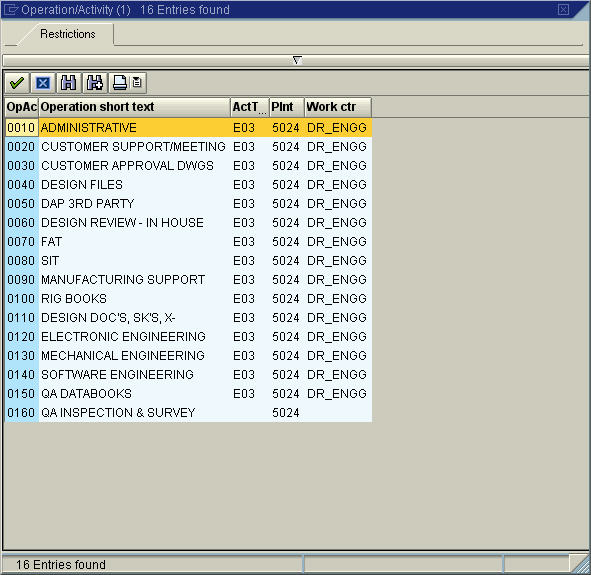Select QA DATABOOKS row
Image resolution: width=591 pixels, height=575 pixels.
pos(188,394)
